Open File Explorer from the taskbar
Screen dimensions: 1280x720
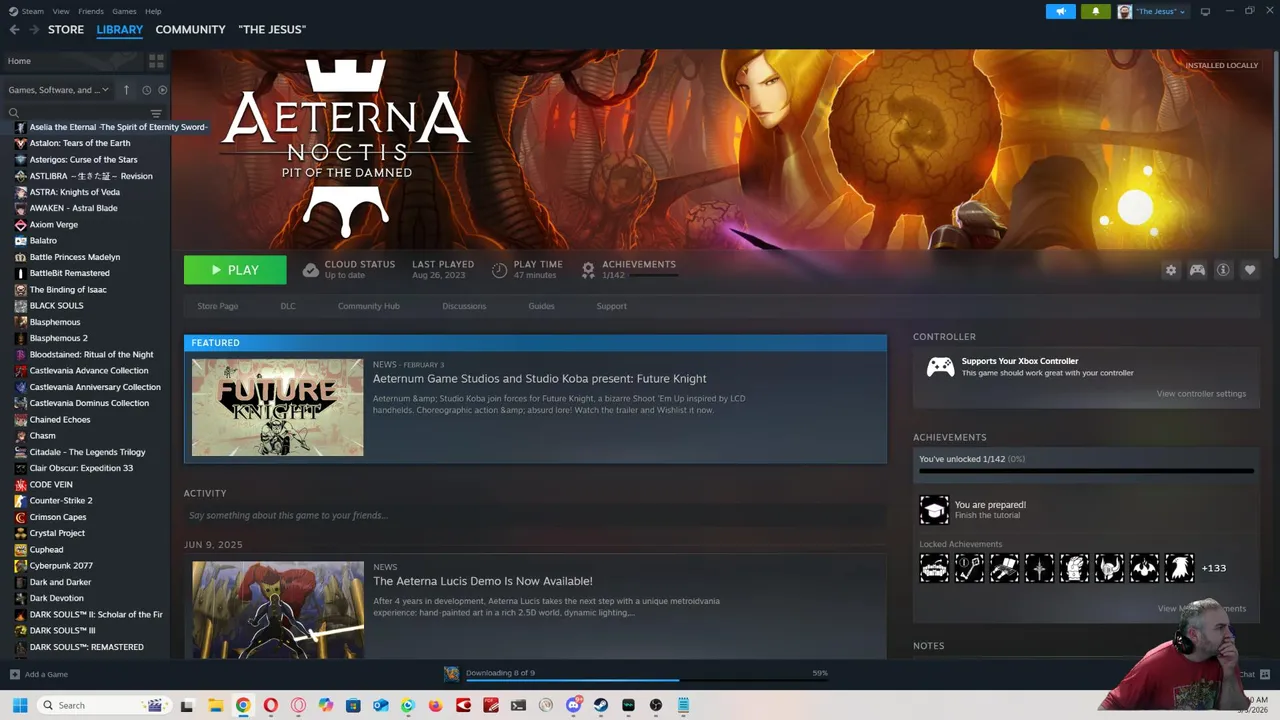tap(215, 705)
